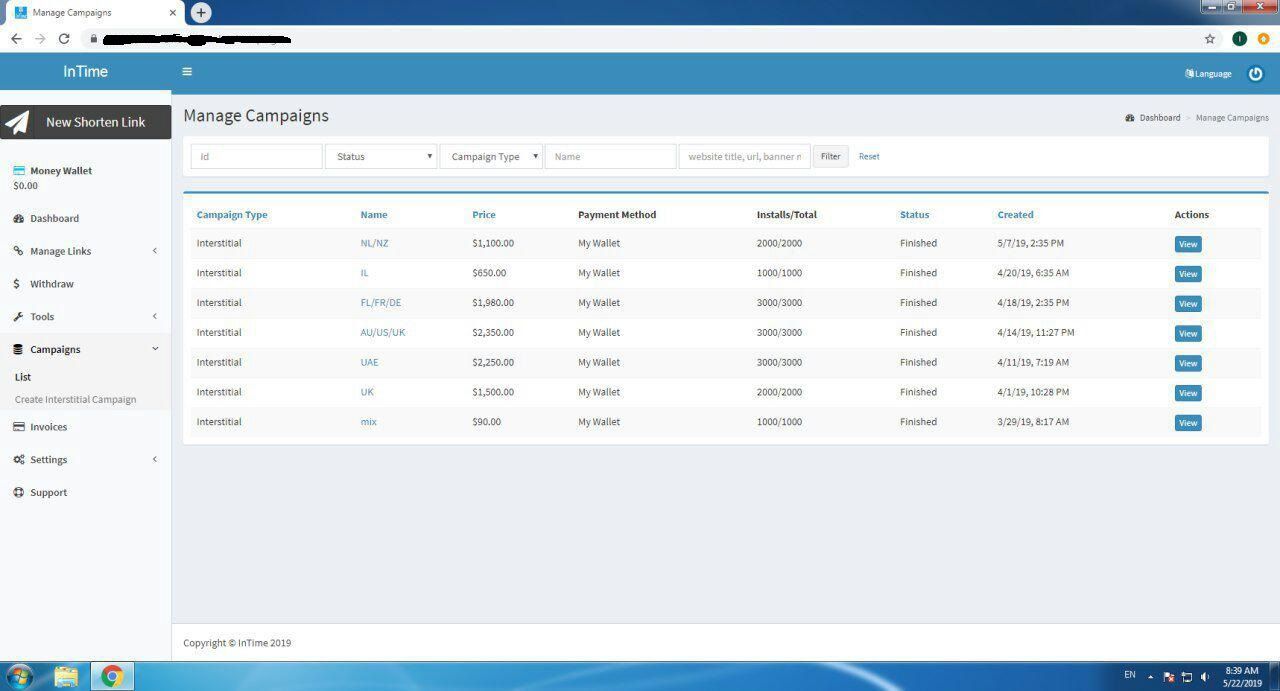Bookmark page with star icon
Screen dimensions: 1280x691
1210,39
